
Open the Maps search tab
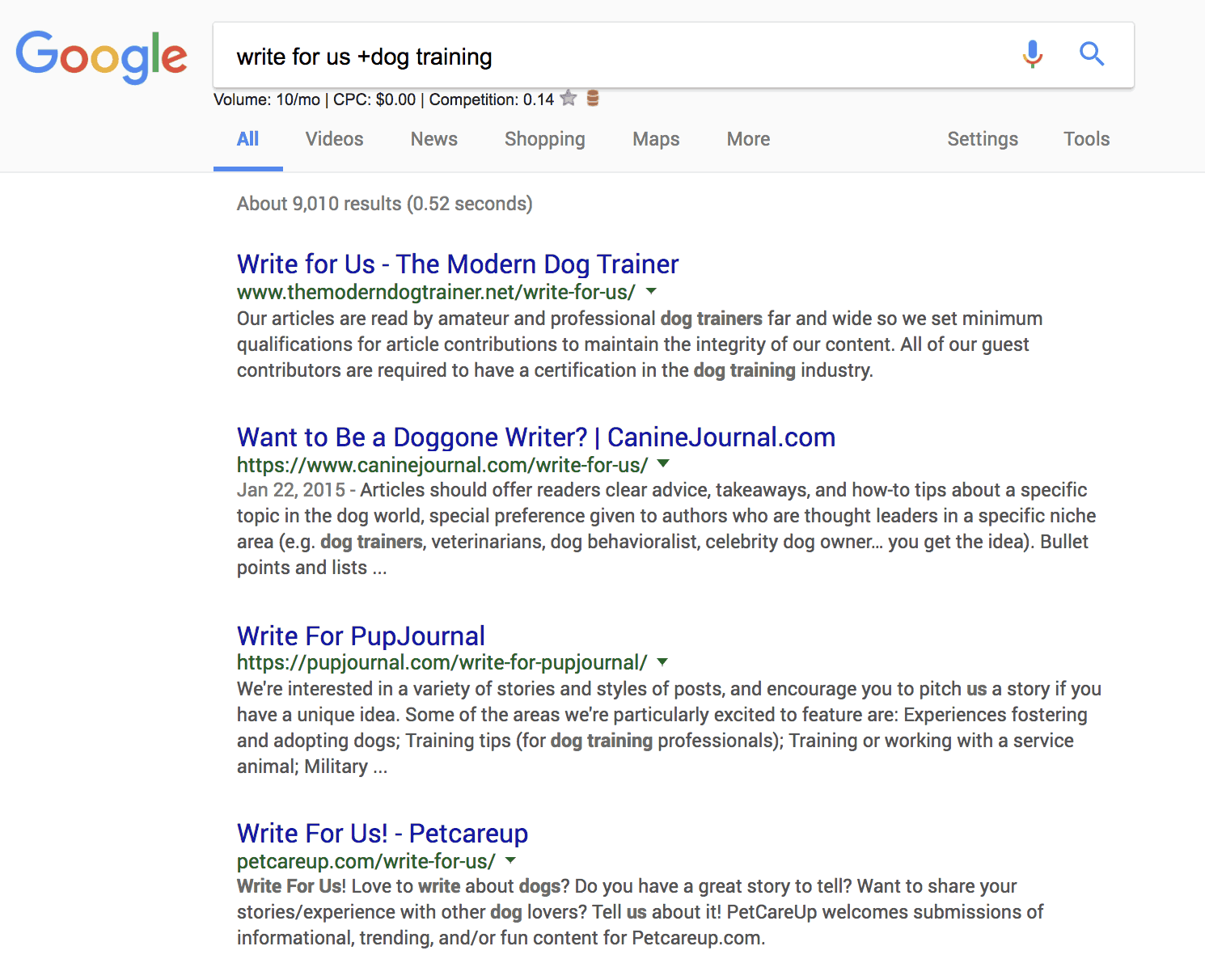coord(655,139)
